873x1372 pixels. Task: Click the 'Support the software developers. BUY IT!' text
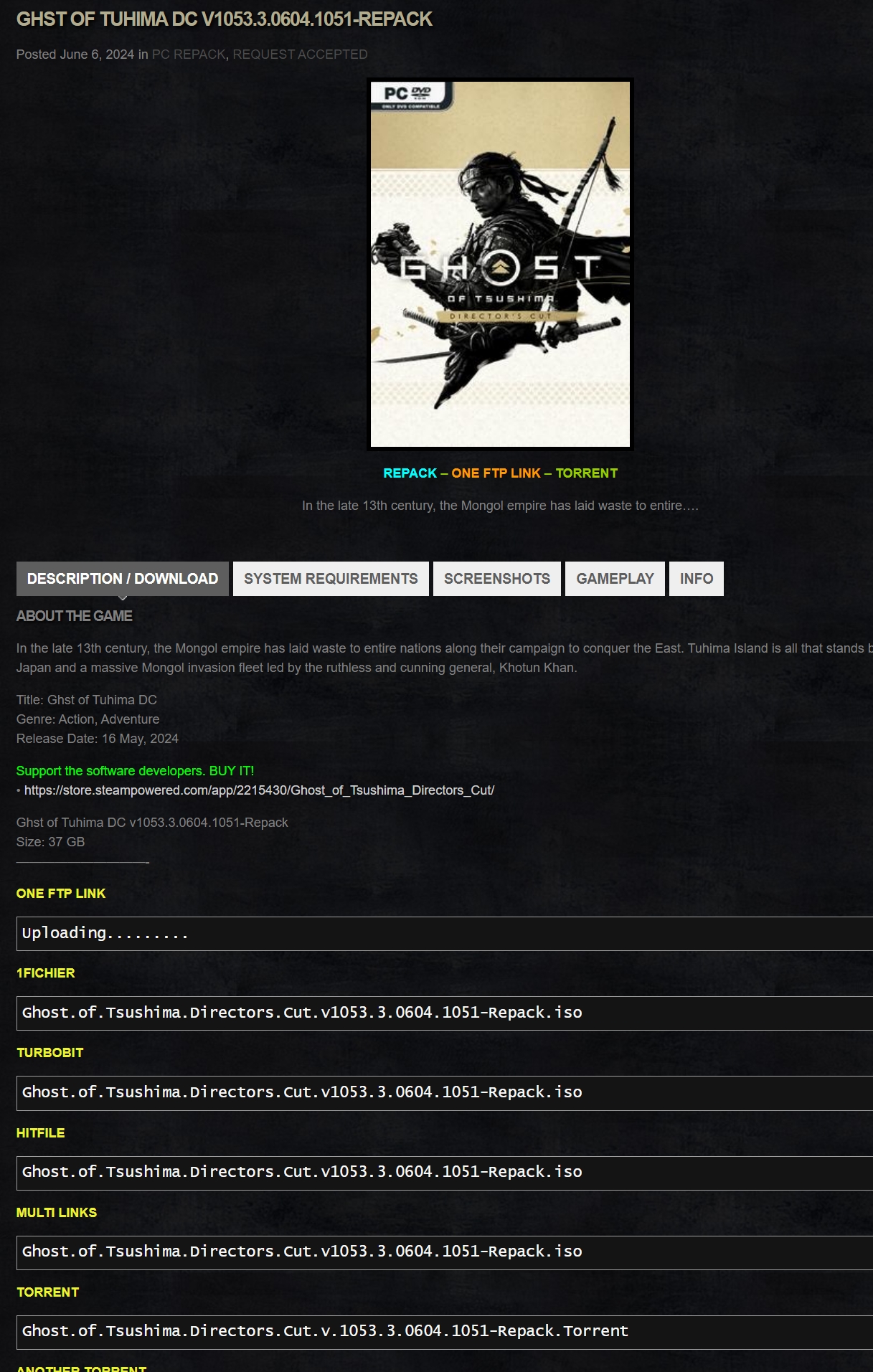135,771
